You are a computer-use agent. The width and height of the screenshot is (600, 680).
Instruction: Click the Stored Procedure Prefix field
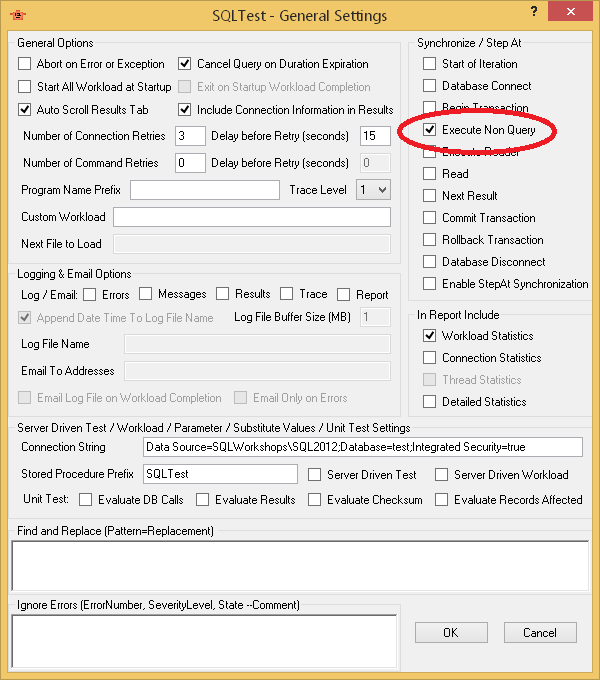[220, 474]
